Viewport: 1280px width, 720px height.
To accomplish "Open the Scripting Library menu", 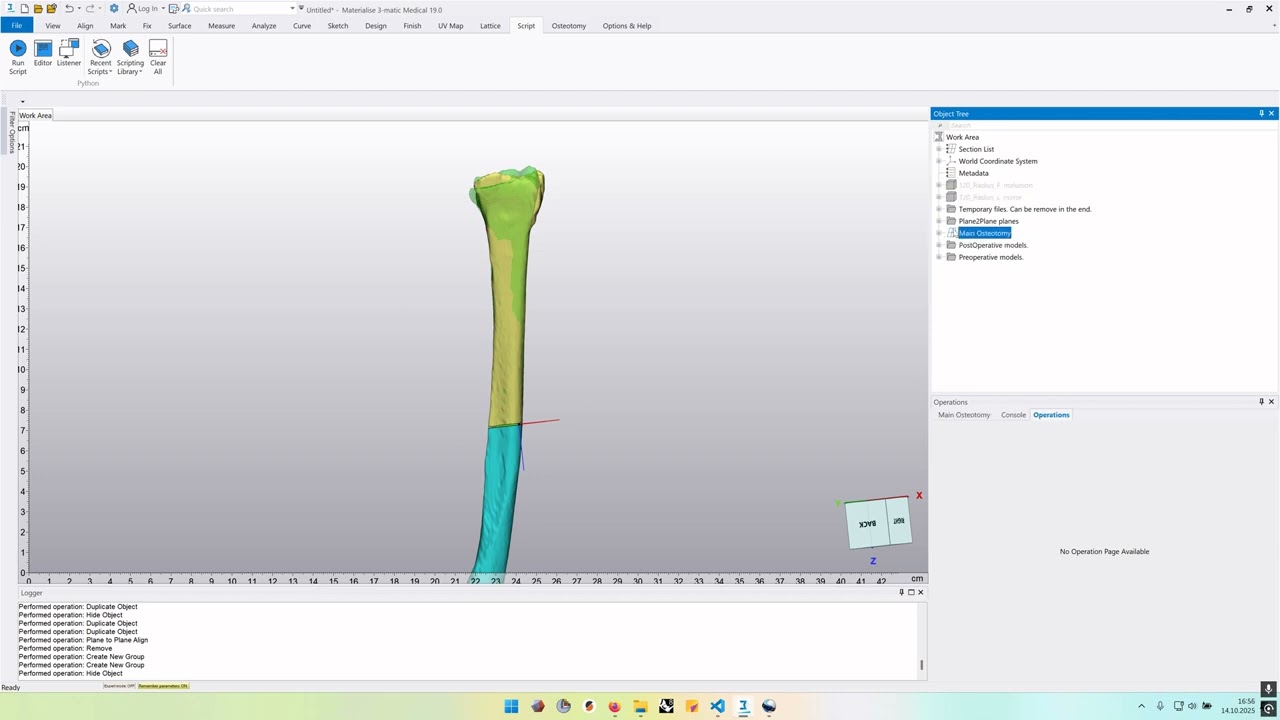I will click(130, 57).
